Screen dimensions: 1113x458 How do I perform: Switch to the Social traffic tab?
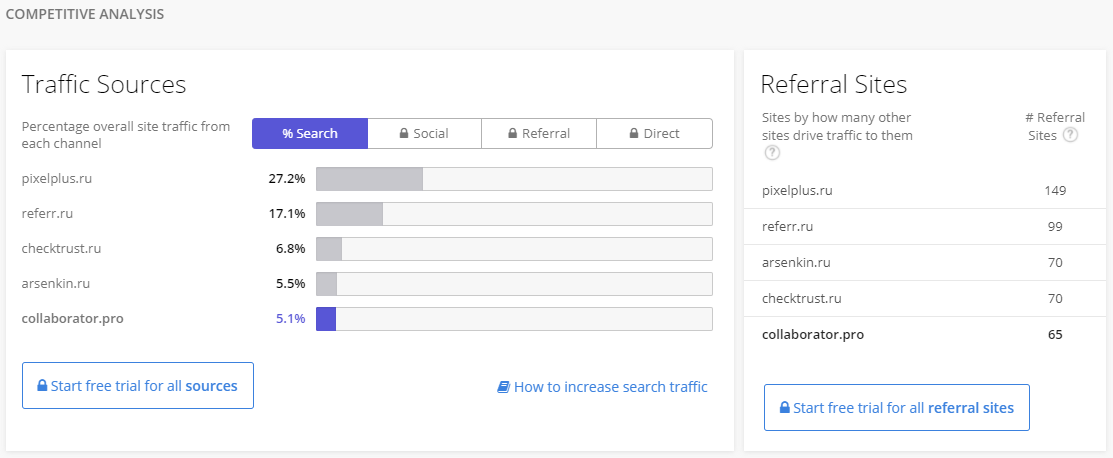pyautogui.click(x=425, y=134)
